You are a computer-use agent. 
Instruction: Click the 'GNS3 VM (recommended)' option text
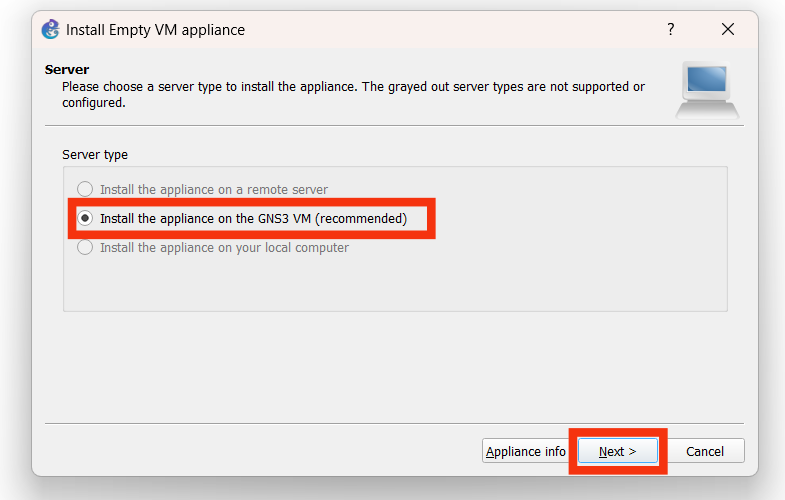253,218
